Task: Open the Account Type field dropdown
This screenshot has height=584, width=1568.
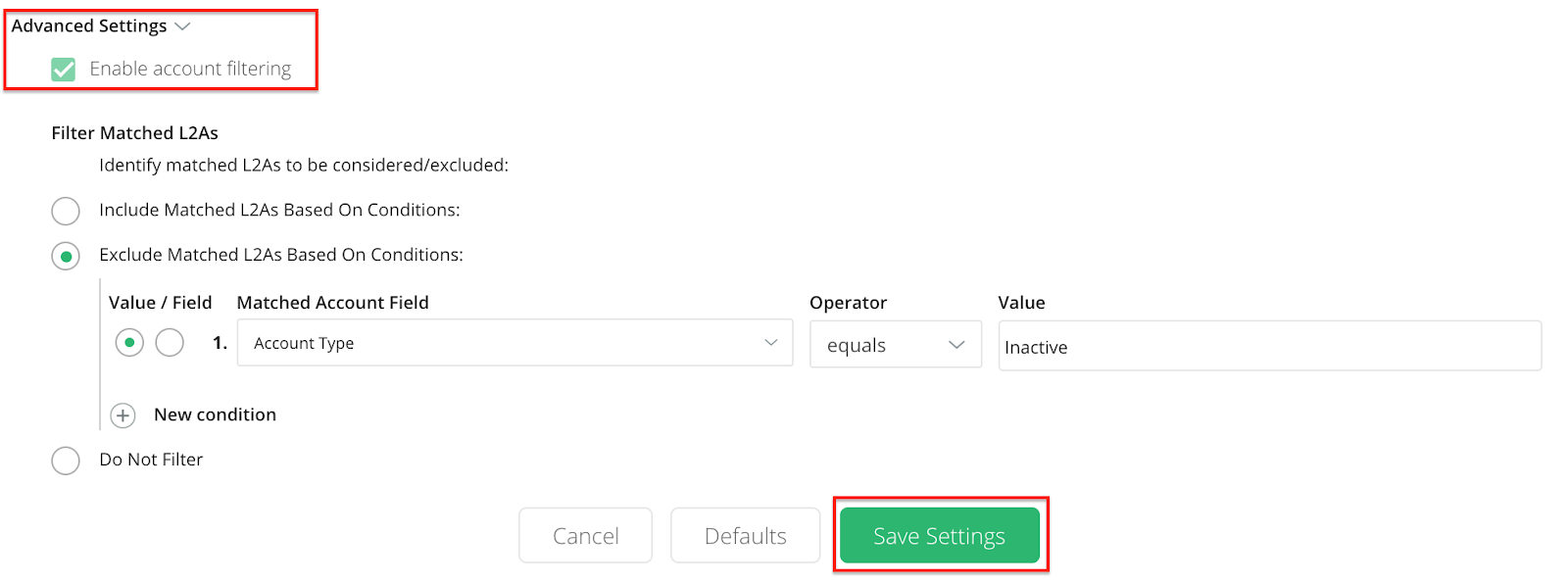Action: pos(514,343)
